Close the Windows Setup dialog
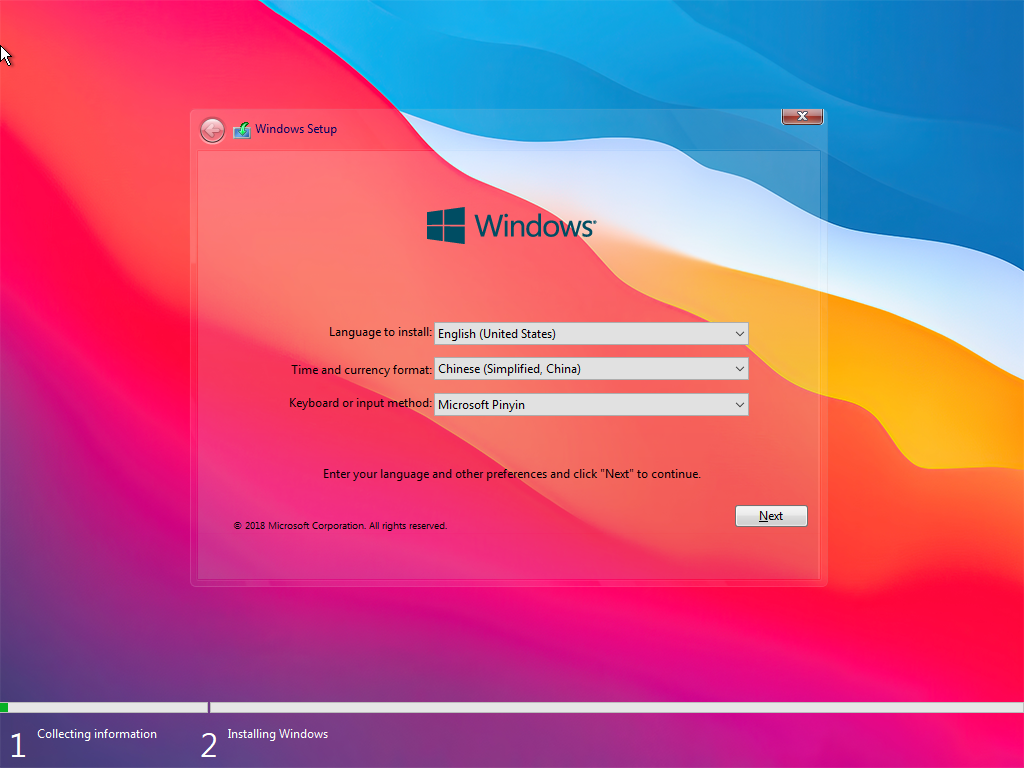 (802, 116)
